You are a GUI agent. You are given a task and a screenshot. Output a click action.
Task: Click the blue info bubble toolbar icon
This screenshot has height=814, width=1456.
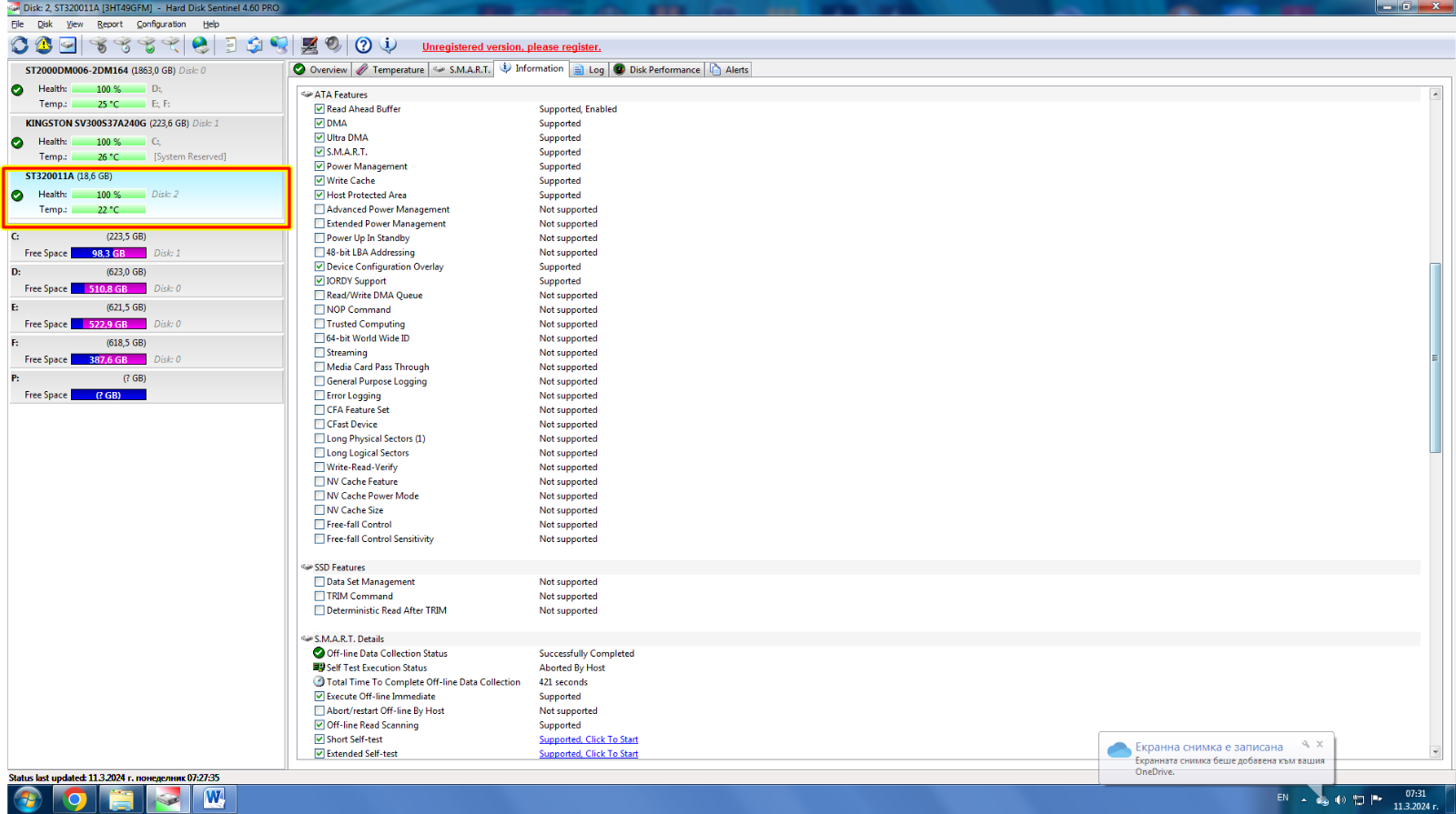point(389,45)
